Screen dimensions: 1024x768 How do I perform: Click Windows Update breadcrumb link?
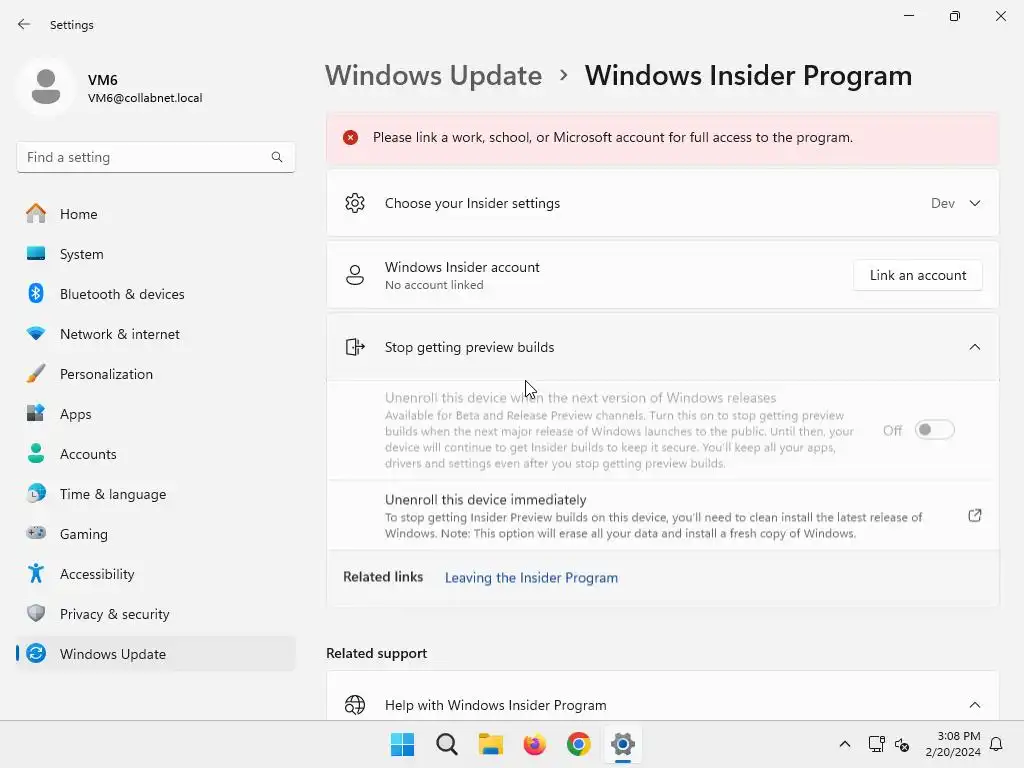point(434,75)
